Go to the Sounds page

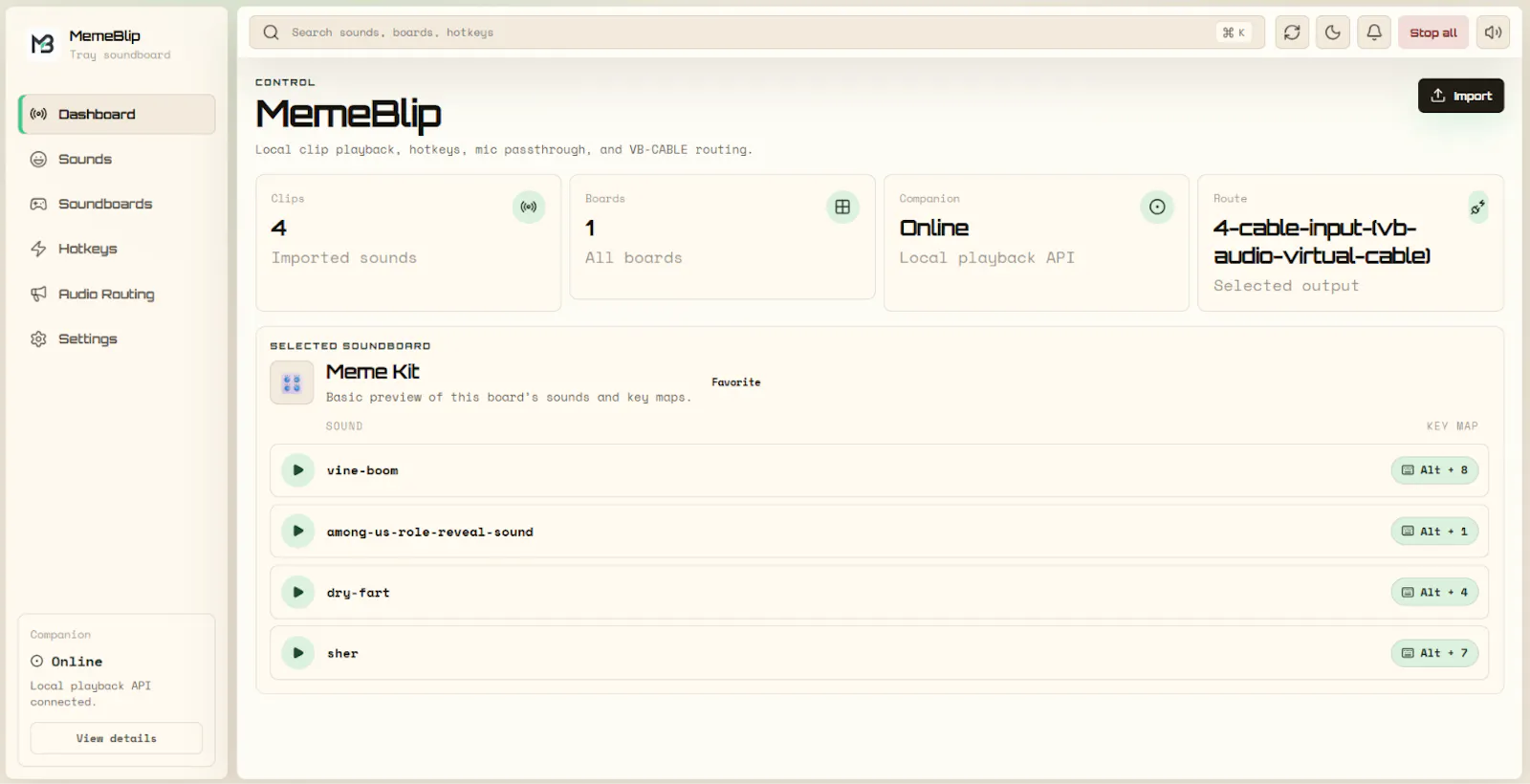pyautogui.click(x=117, y=159)
